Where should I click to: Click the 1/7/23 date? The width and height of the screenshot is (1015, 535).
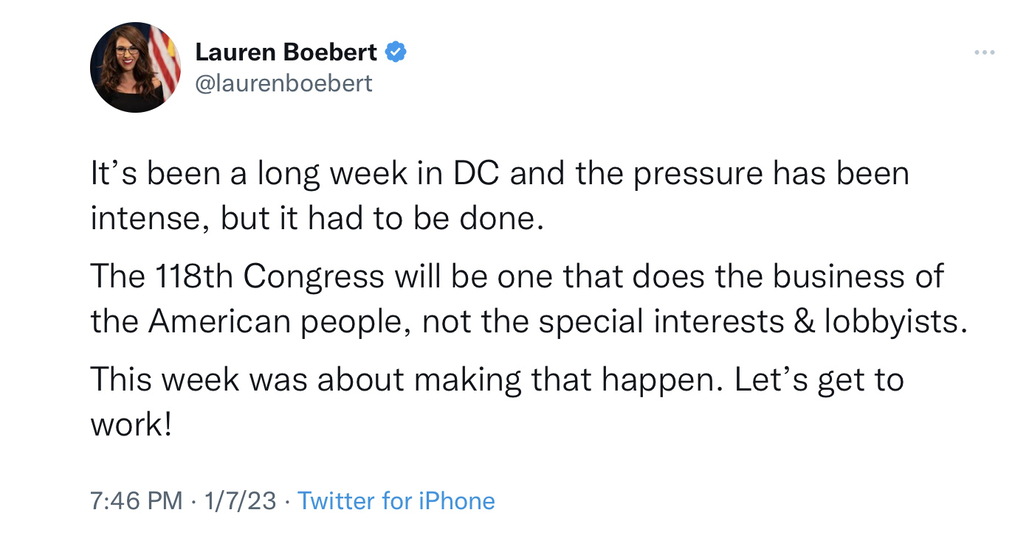click(240, 501)
